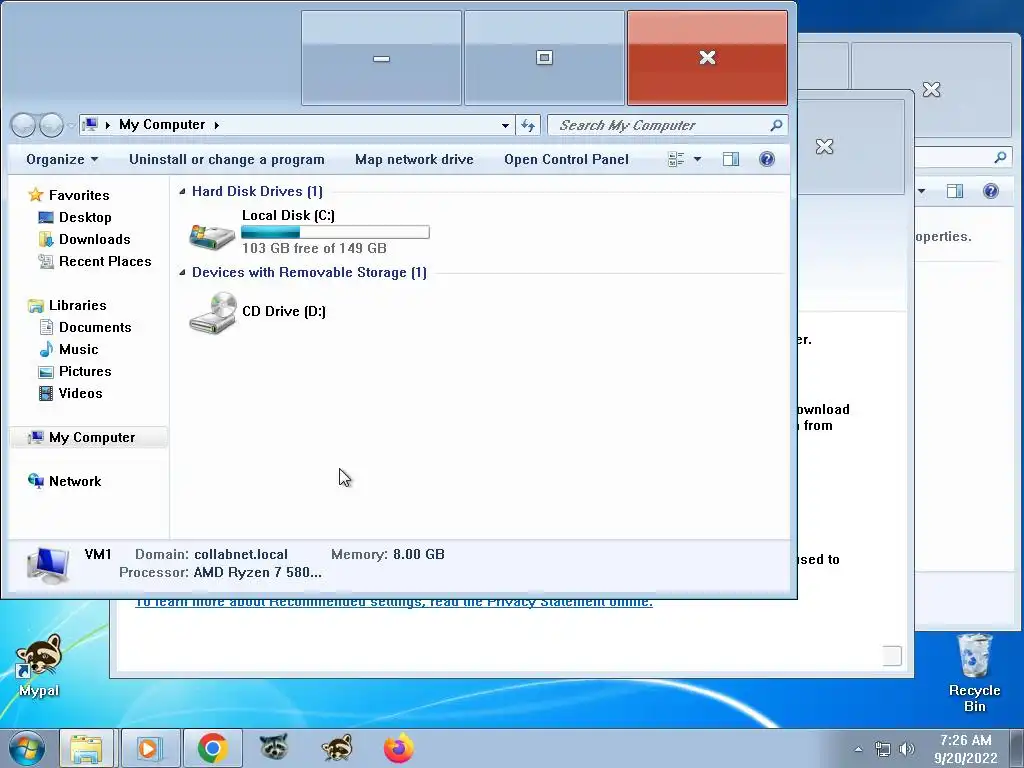Click Map network drive
The width and height of the screenshot is (1024, 768).
pos(414,159)
